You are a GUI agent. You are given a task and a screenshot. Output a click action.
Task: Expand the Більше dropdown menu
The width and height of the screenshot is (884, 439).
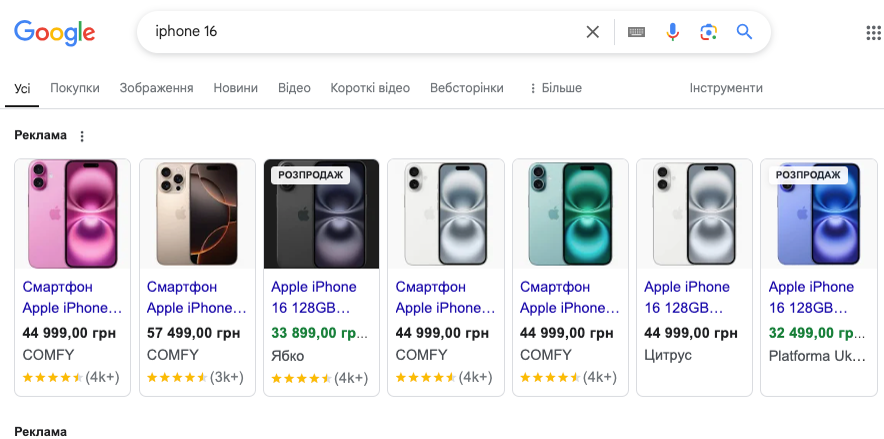[555, 88]
